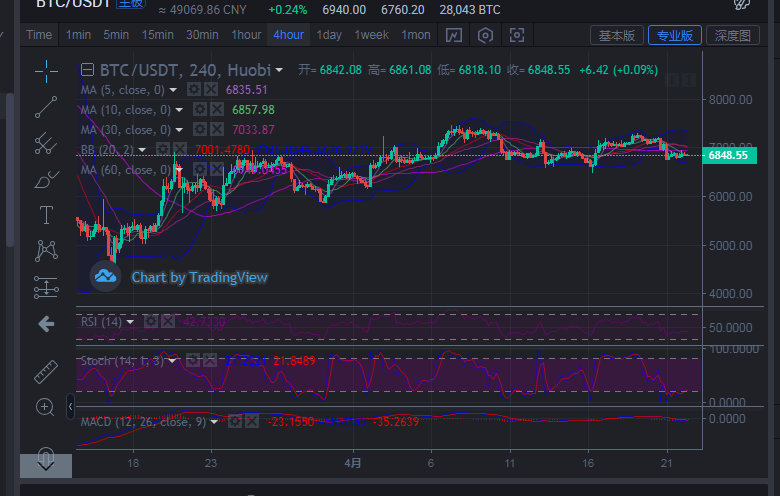Image resolution: width=780 pixels, height=496 pixels.
Task: Click the MA5 value 6835.51
Action: click(x=247, y=90)
